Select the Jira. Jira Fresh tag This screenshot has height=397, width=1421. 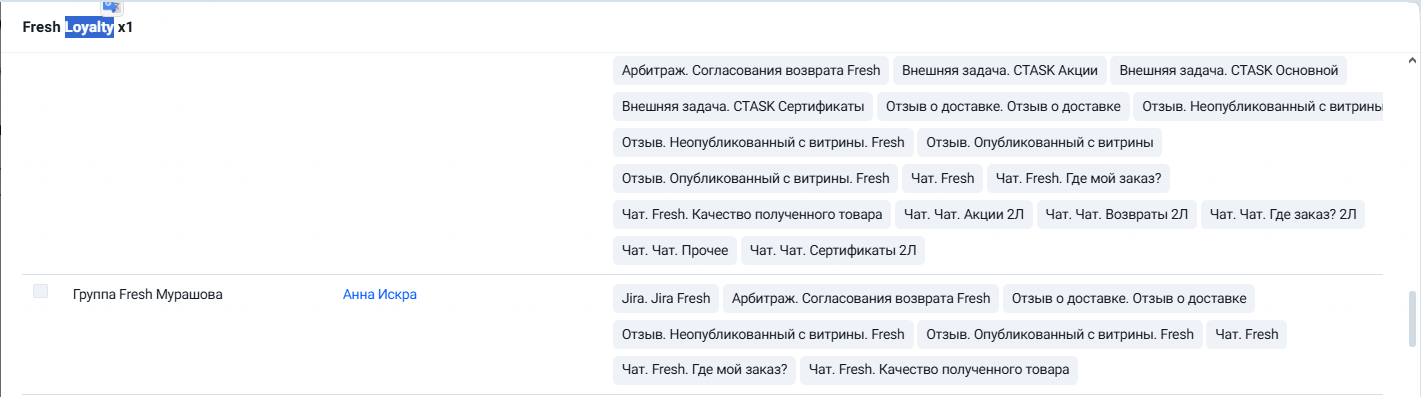click(666, 298)
